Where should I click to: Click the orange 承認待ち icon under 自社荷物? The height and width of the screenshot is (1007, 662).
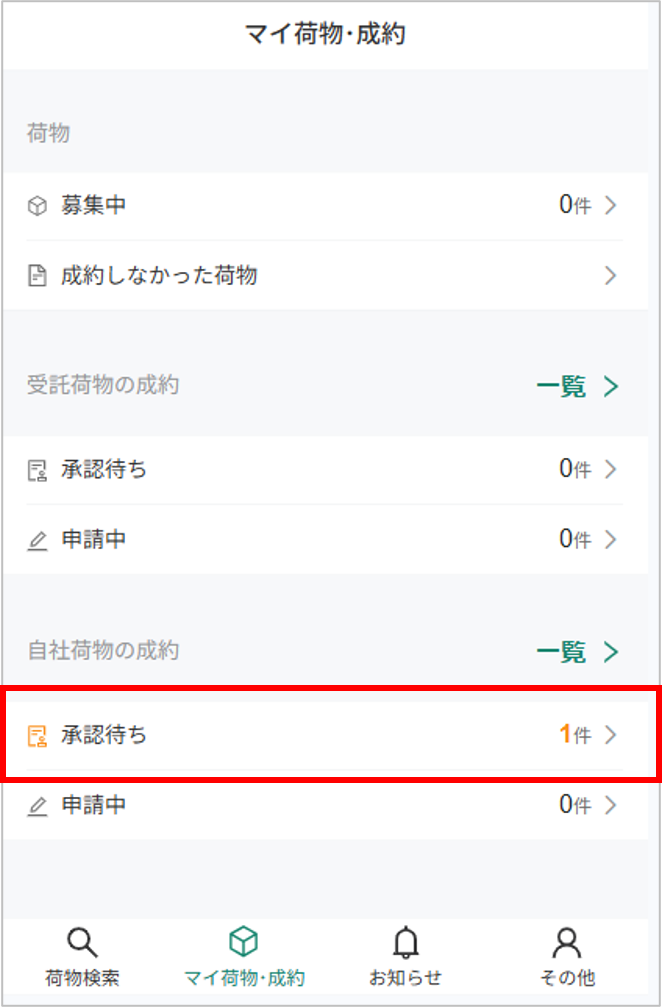coord(37,736)
